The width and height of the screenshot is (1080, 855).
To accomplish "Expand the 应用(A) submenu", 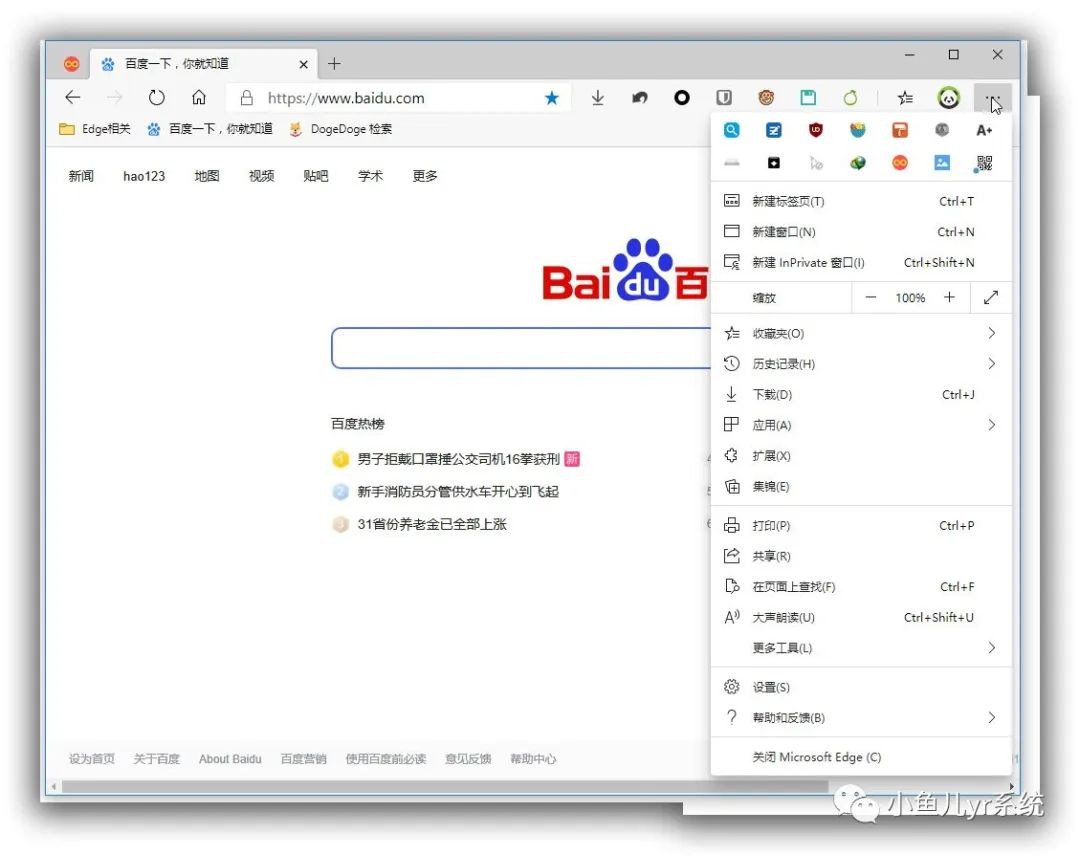I will pos(861,425).
